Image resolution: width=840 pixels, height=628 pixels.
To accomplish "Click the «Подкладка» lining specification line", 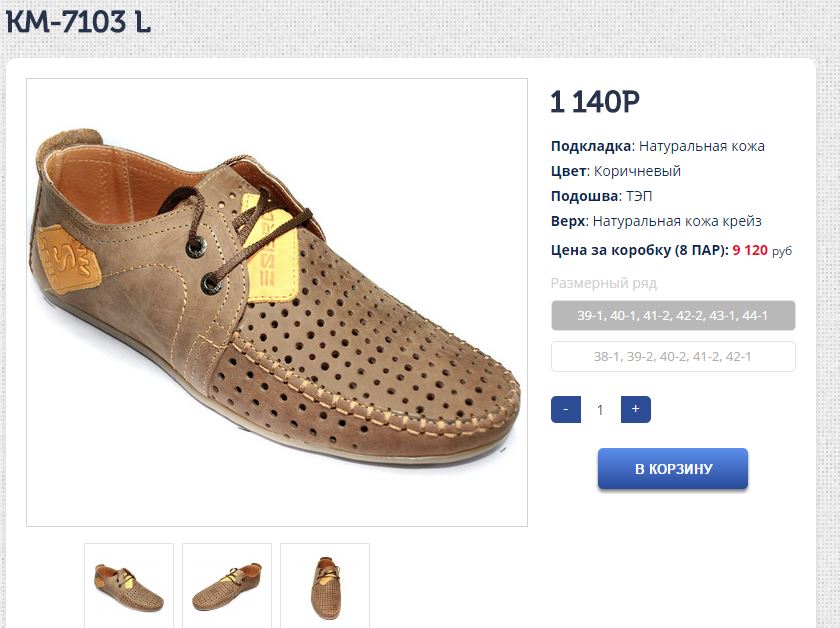I will click(x=657, y=146).
